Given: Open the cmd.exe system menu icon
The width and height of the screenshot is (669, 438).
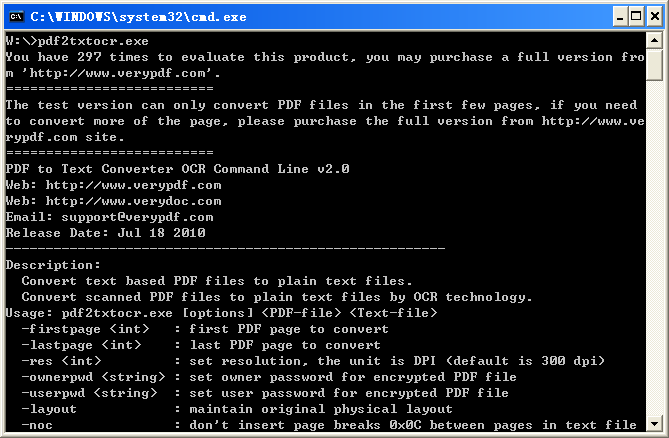Looking at the screenshot, I should [x=17, y=17].
